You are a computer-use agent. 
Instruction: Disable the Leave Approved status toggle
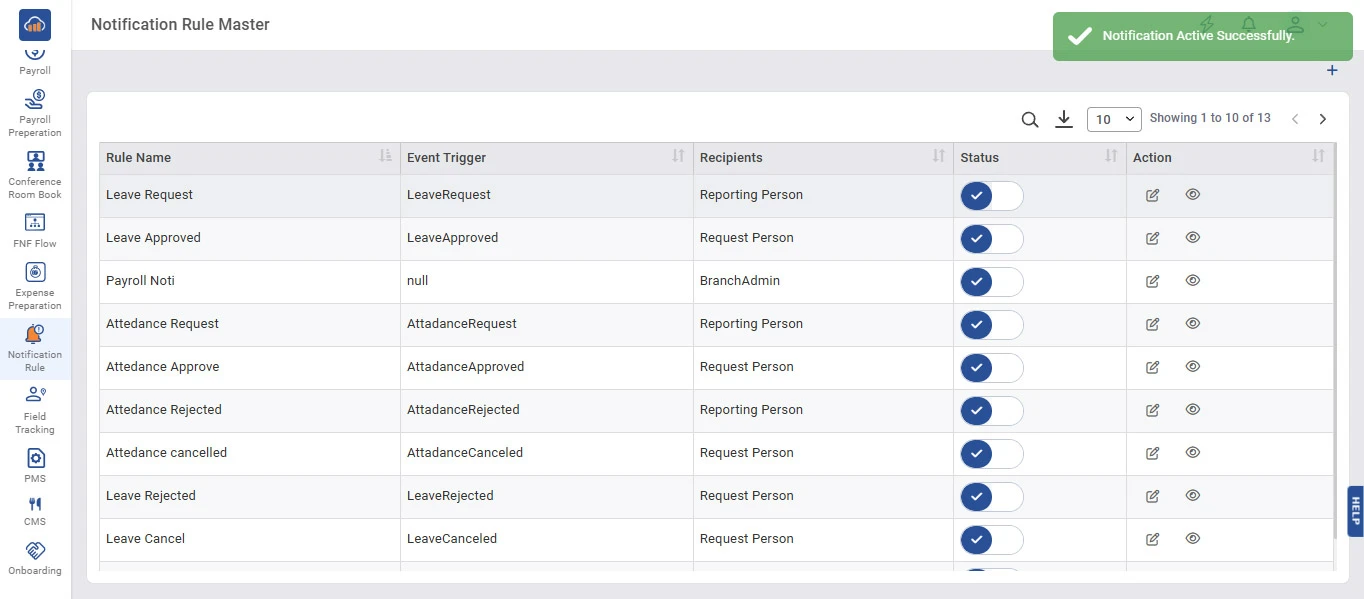click(x=991, y=239)
